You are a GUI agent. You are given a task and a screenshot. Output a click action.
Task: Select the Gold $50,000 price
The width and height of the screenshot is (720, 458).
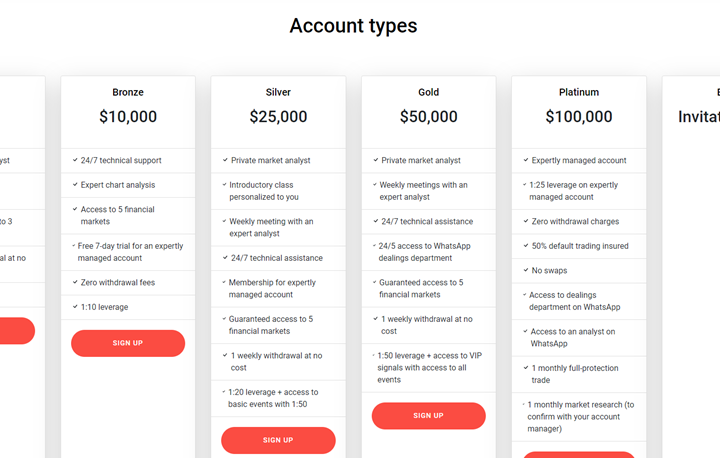pyautogui.click(x=428, y=117)
